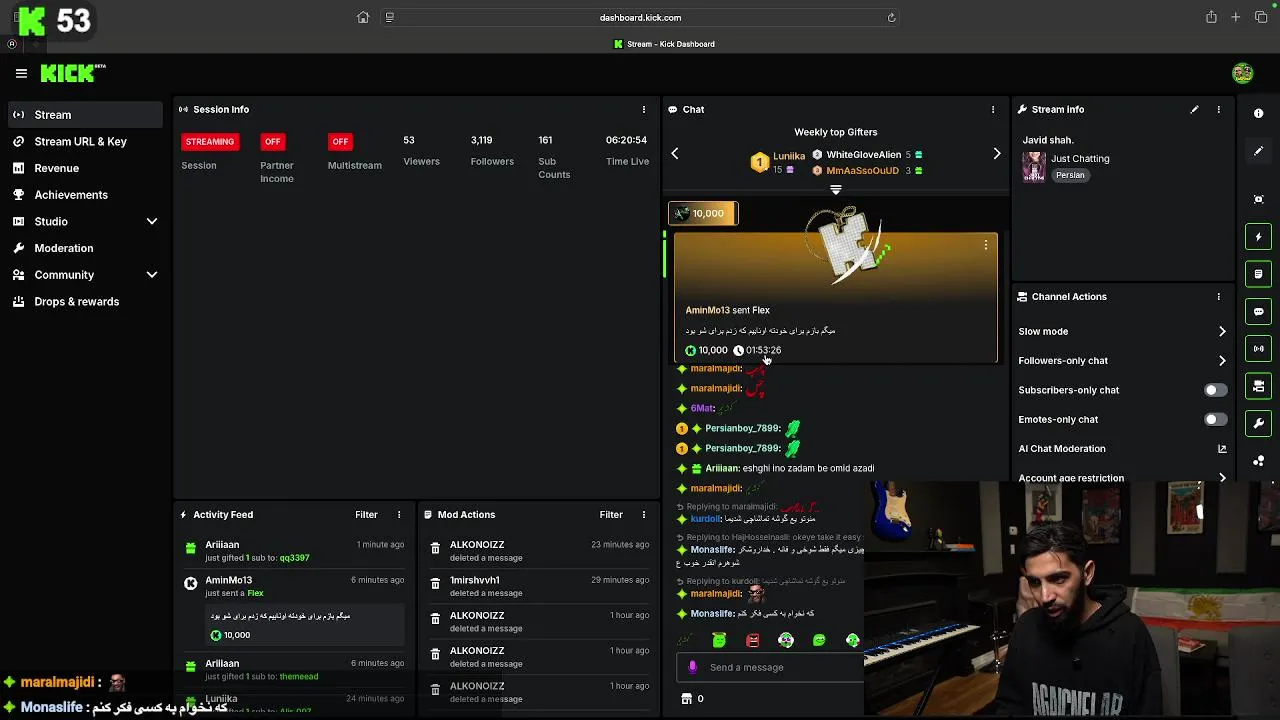Screen dimensions: 1280x720
Task: Reload the page from address bar
Action: coord(891,17)
